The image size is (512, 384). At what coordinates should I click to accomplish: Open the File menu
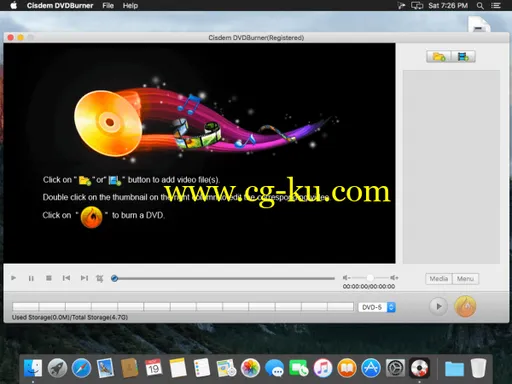pyautogui.click(x=108, y=6)
